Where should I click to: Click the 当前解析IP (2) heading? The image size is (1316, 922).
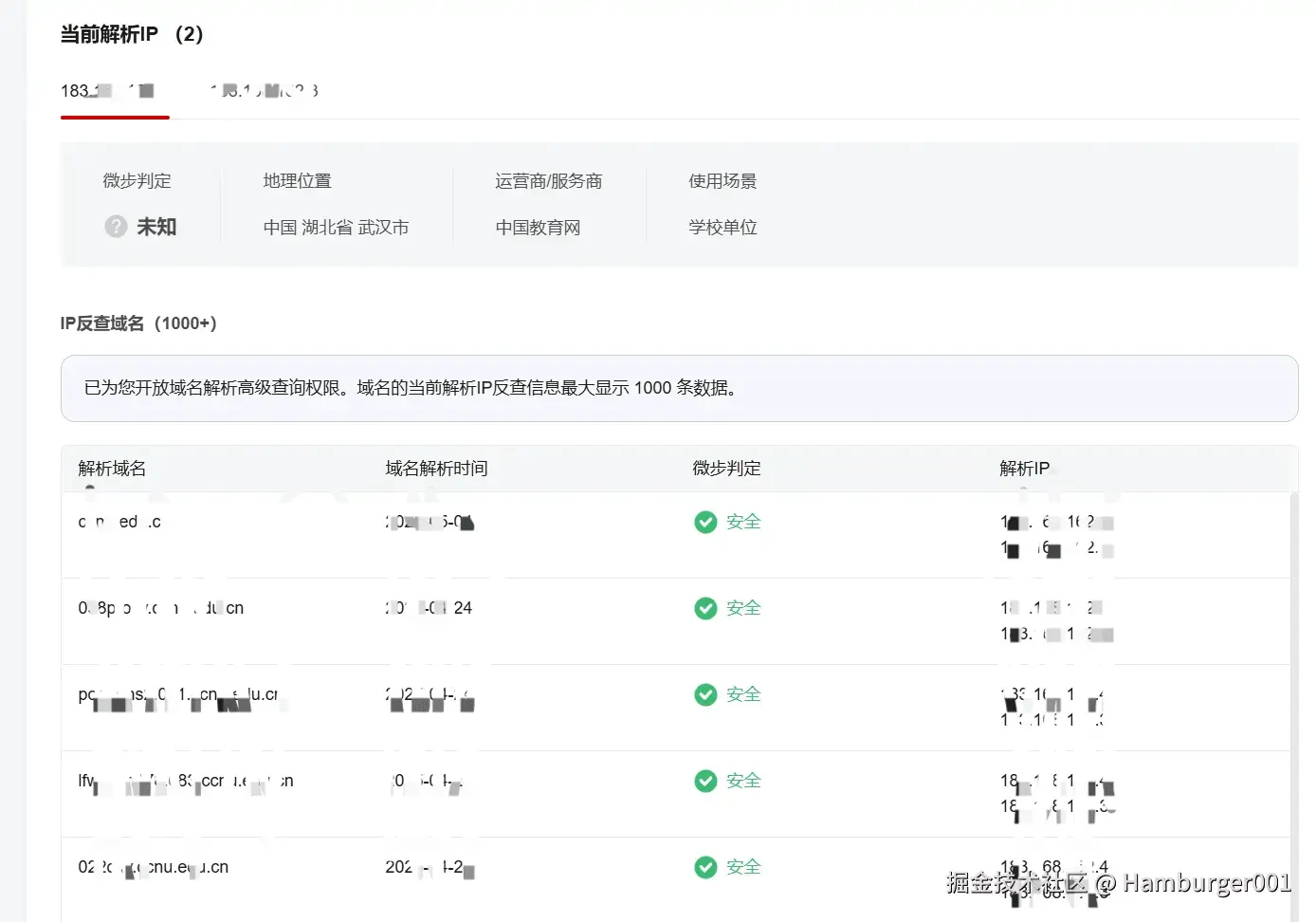click(132, 34)
